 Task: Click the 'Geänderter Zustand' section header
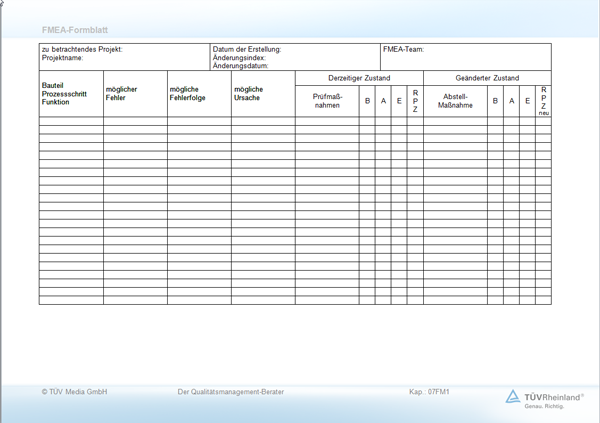click(487, 78)
